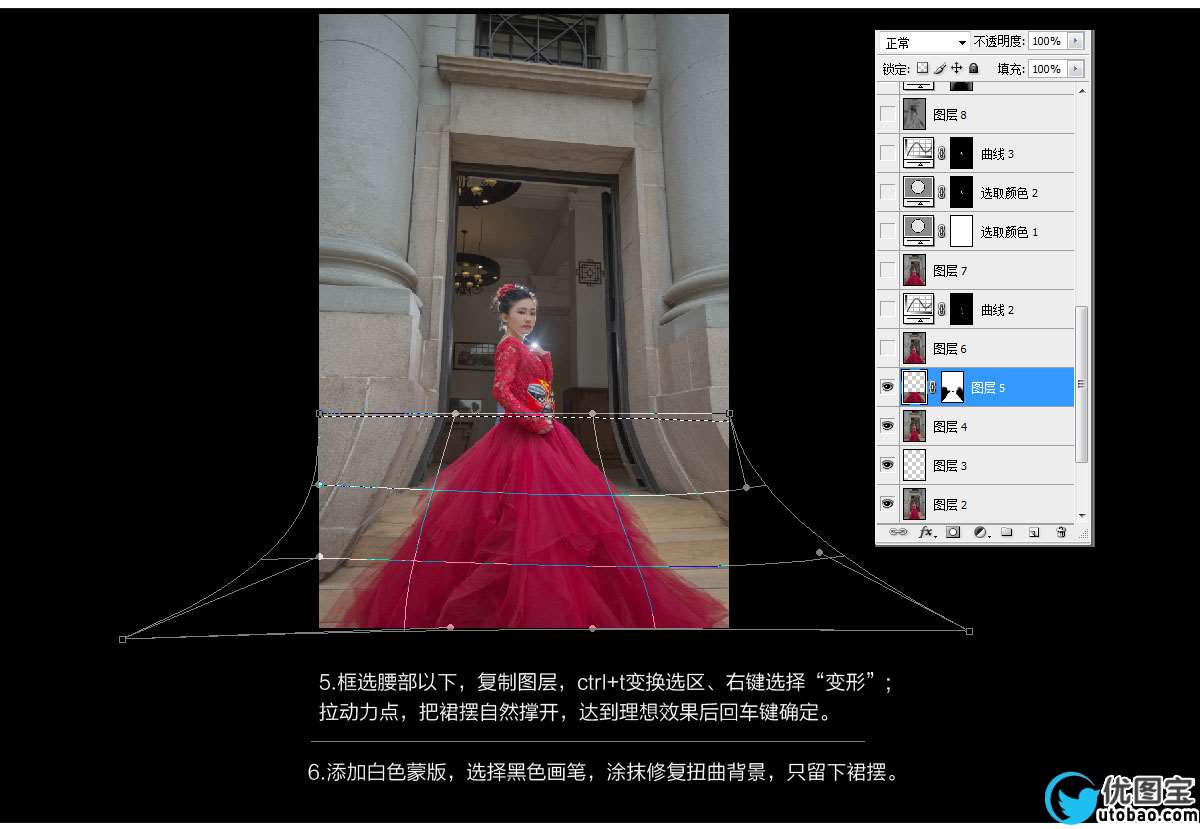Image resolution: width=1200 pixels, height=829 pixels.
Task: Click layers panel scrollbar up arrow
Action: pyautogui.click(x=1082, y=91)
